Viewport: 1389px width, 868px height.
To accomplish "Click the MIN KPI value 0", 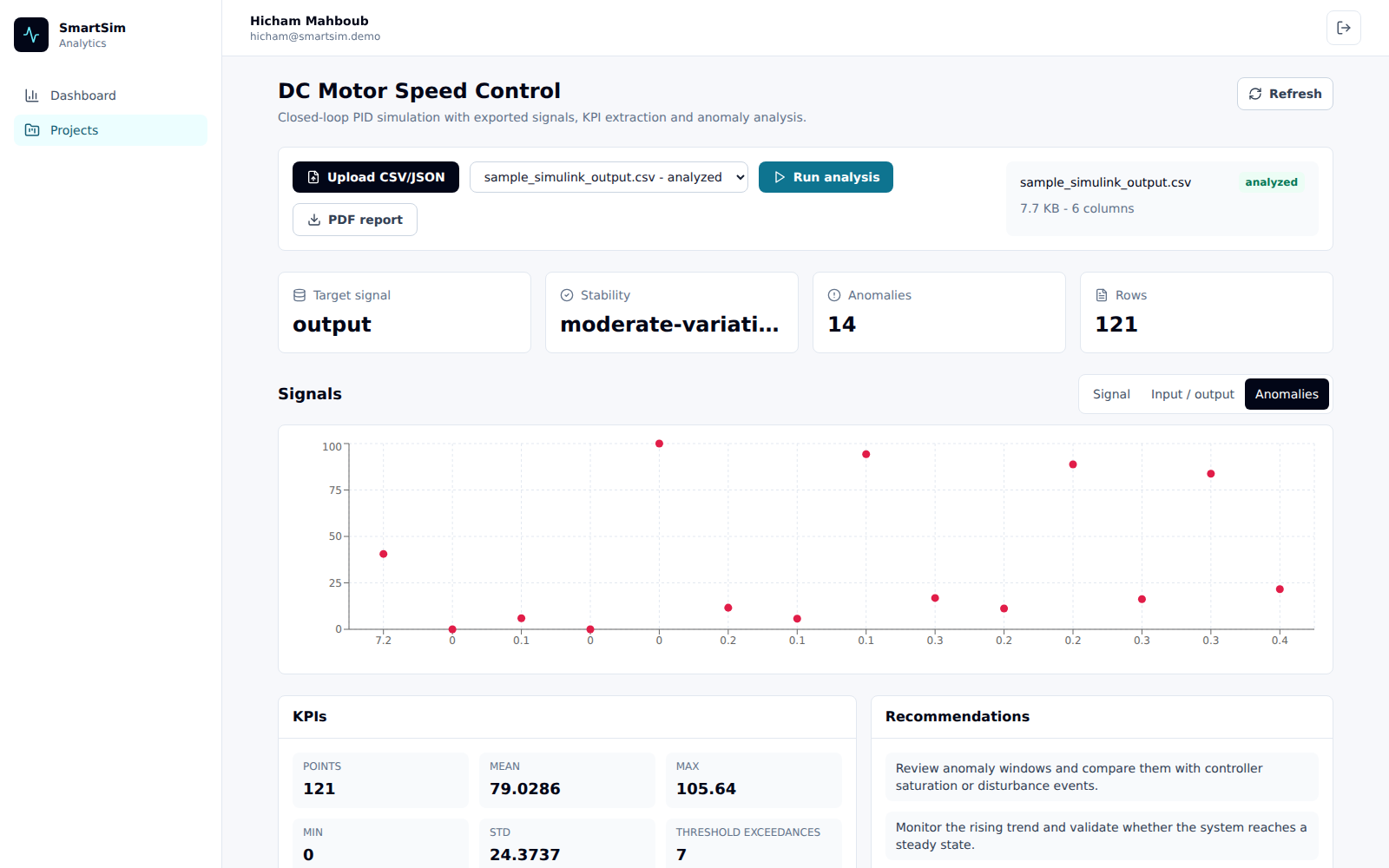I will tap(308, 855).
